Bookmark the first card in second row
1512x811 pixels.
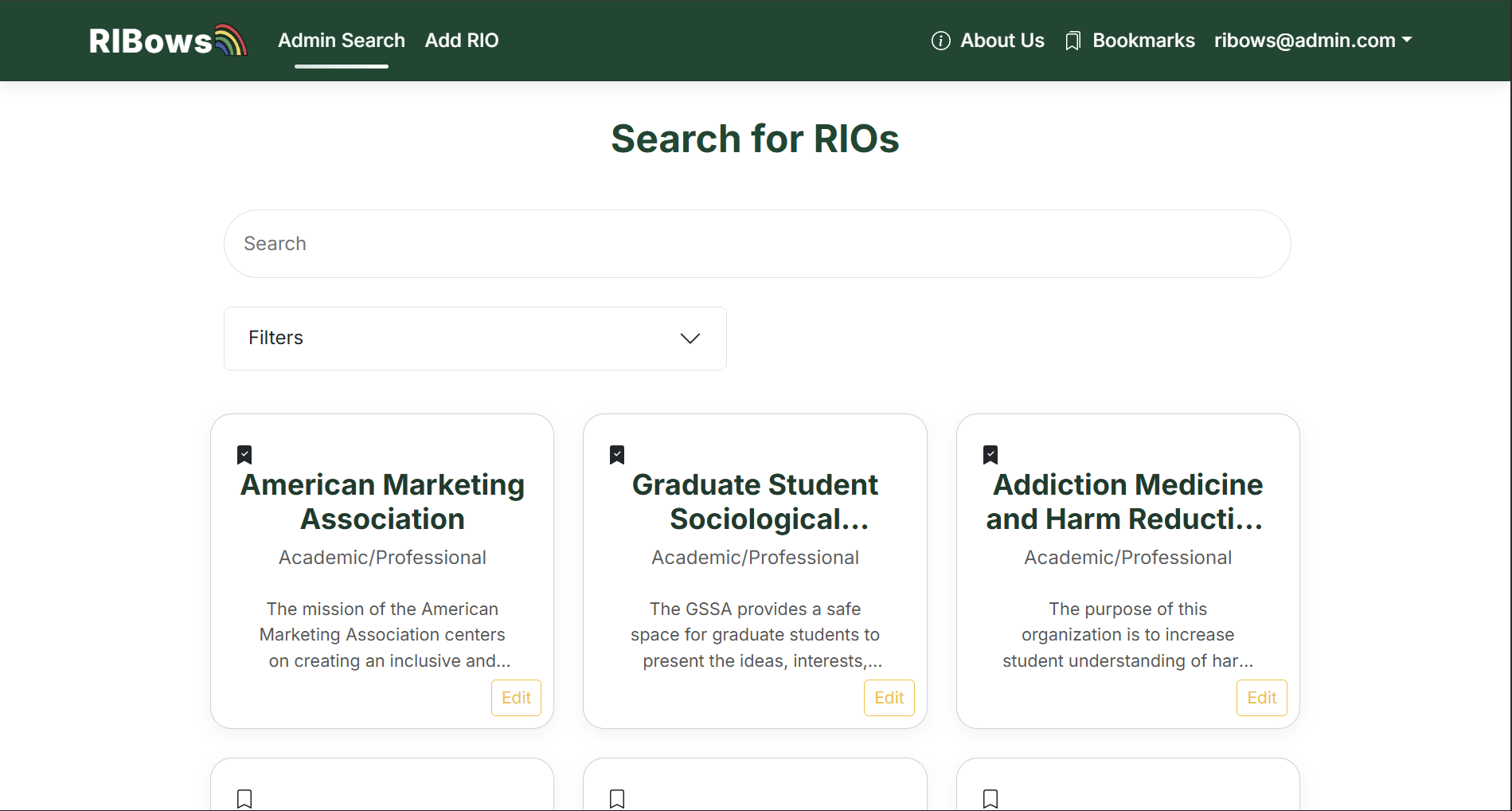point(244,798)
